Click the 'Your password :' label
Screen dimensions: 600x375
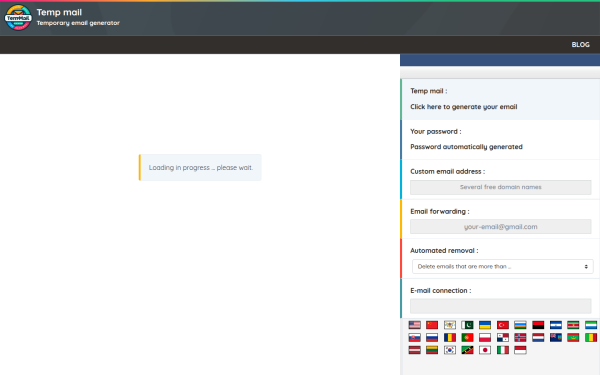tap(435, 131)
